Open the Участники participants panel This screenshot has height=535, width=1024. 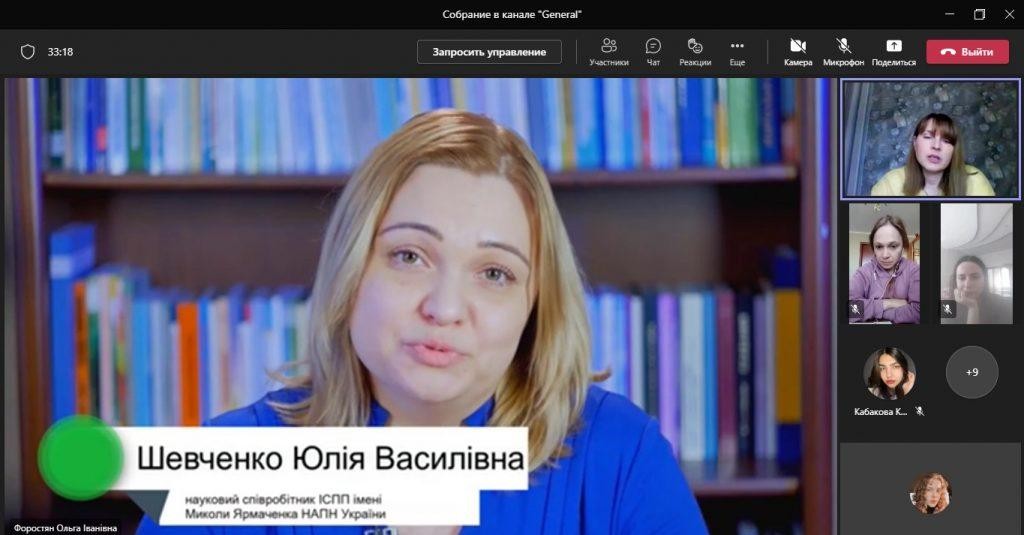(609, 52)
